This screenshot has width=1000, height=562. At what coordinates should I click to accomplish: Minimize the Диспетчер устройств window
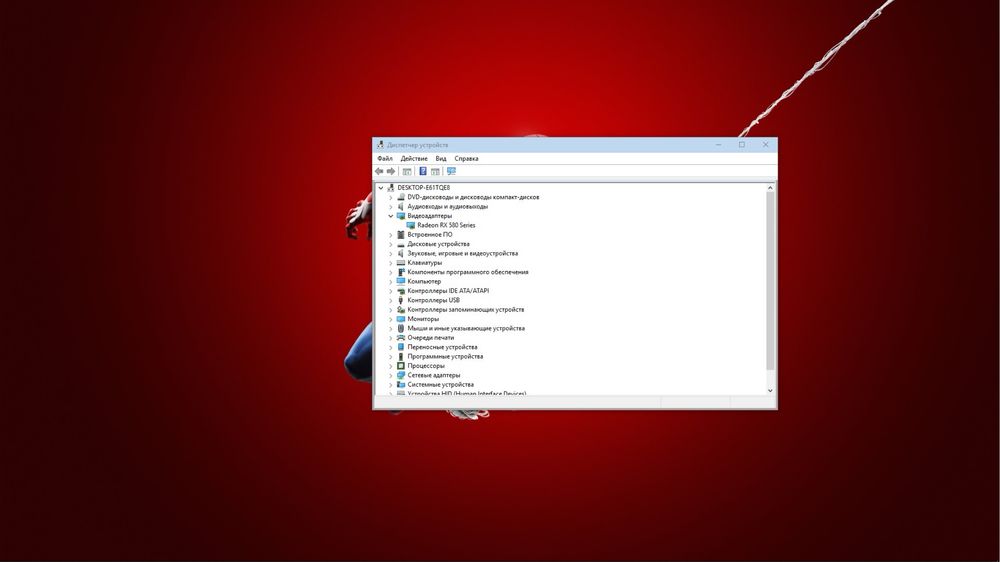tap(718, 145)
